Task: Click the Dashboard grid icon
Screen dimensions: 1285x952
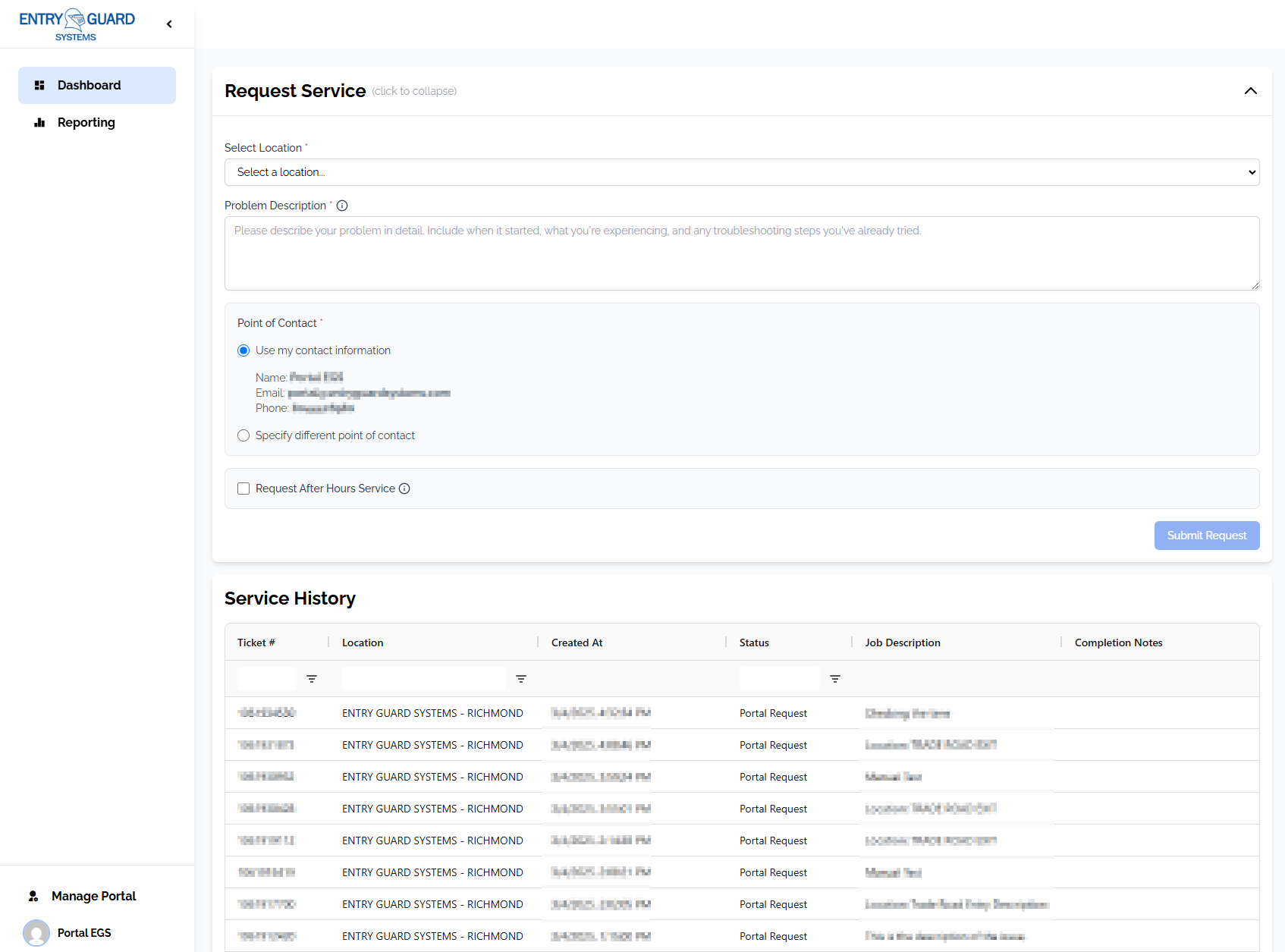Action: coord(40,85)
